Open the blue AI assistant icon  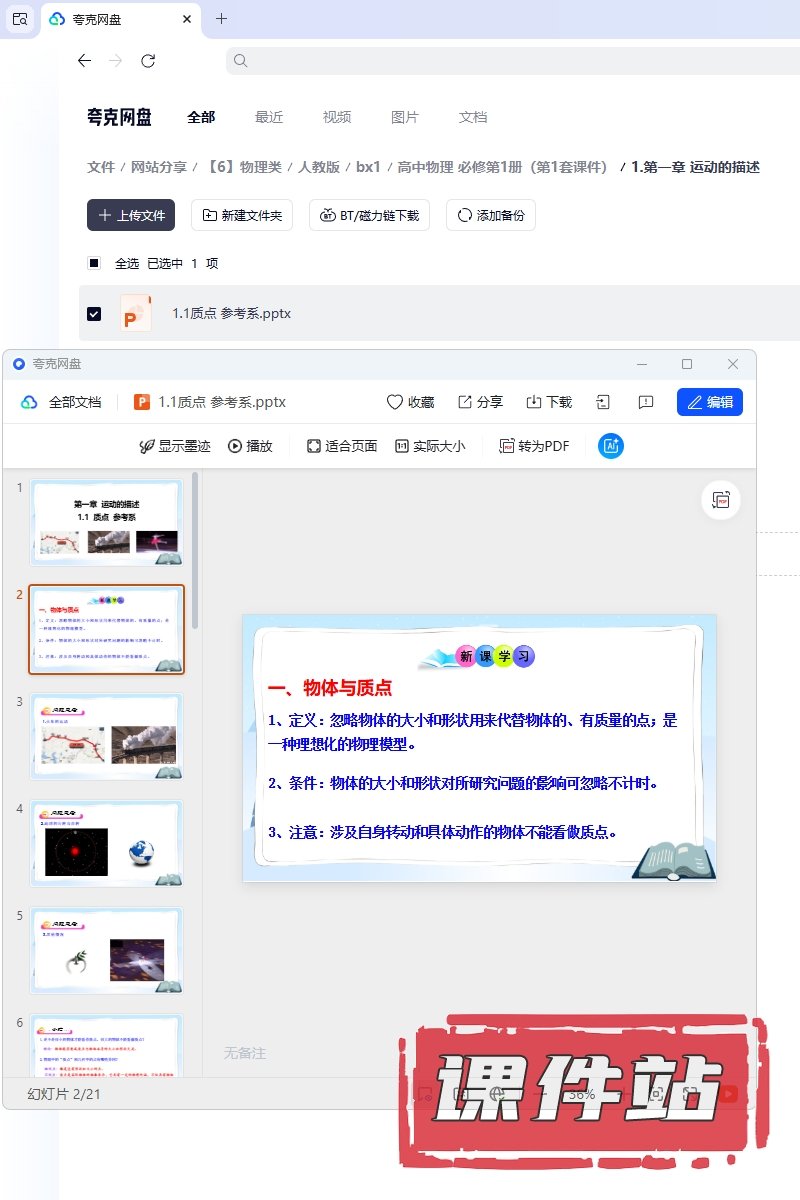(611, 446)
